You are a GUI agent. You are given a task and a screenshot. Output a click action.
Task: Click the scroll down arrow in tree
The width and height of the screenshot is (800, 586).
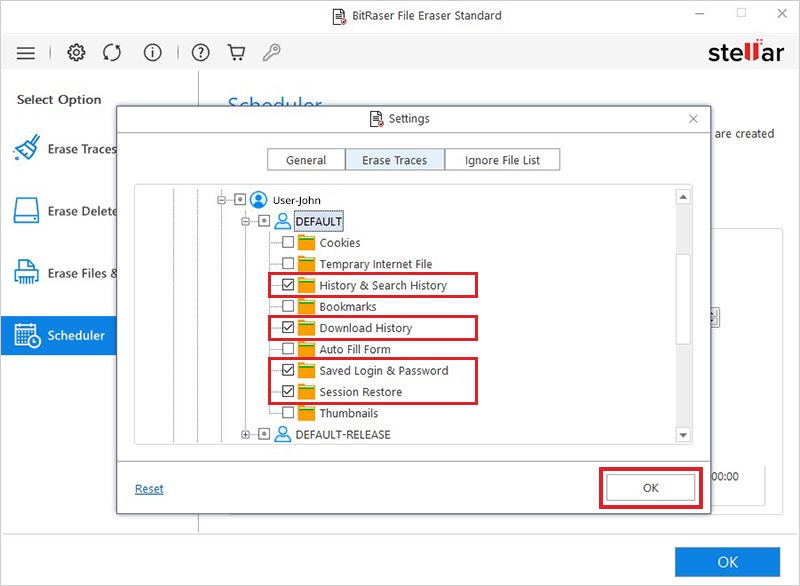[x=683, y=435]
